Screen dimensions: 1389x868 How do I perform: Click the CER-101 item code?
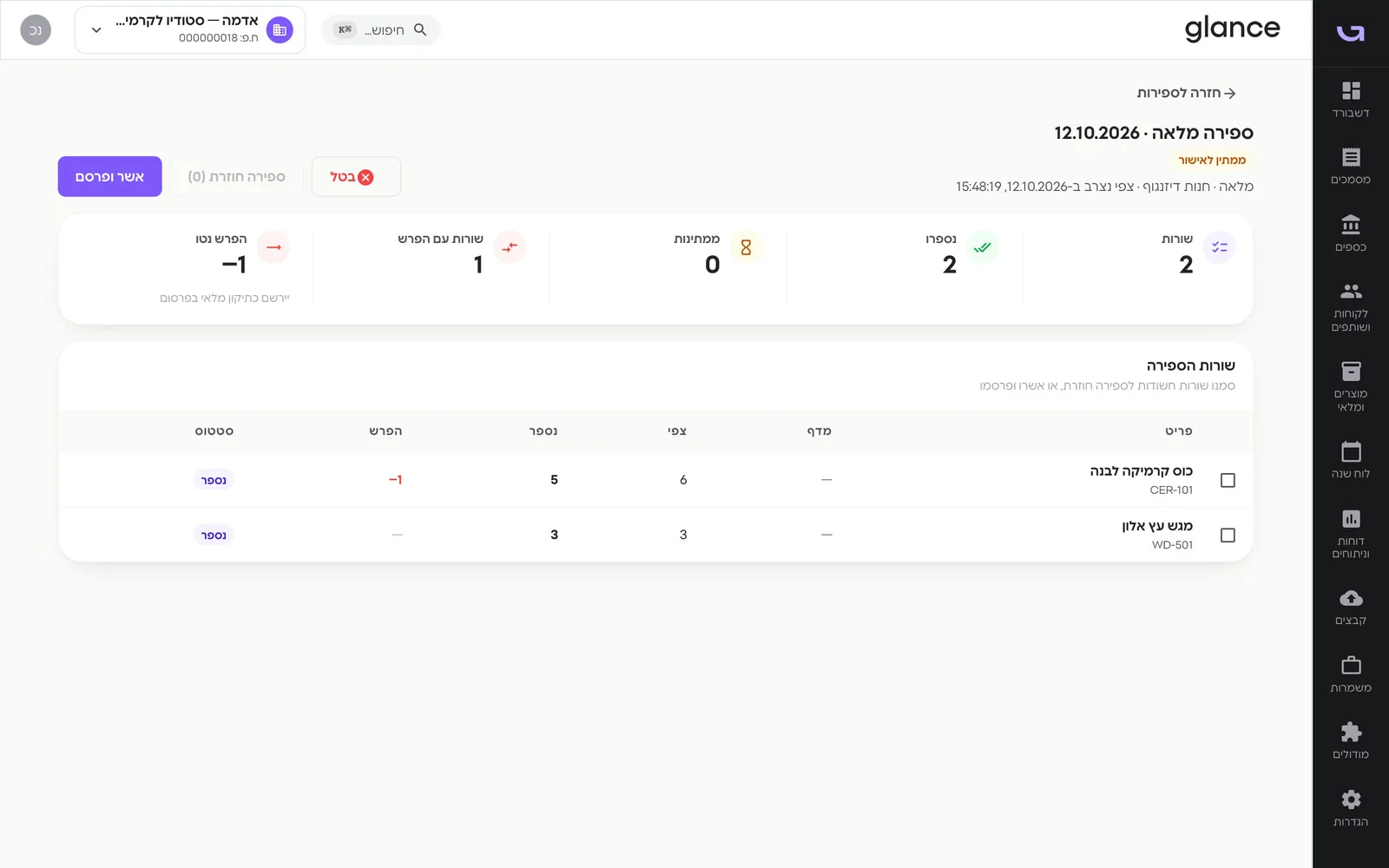click(1171, 490)
